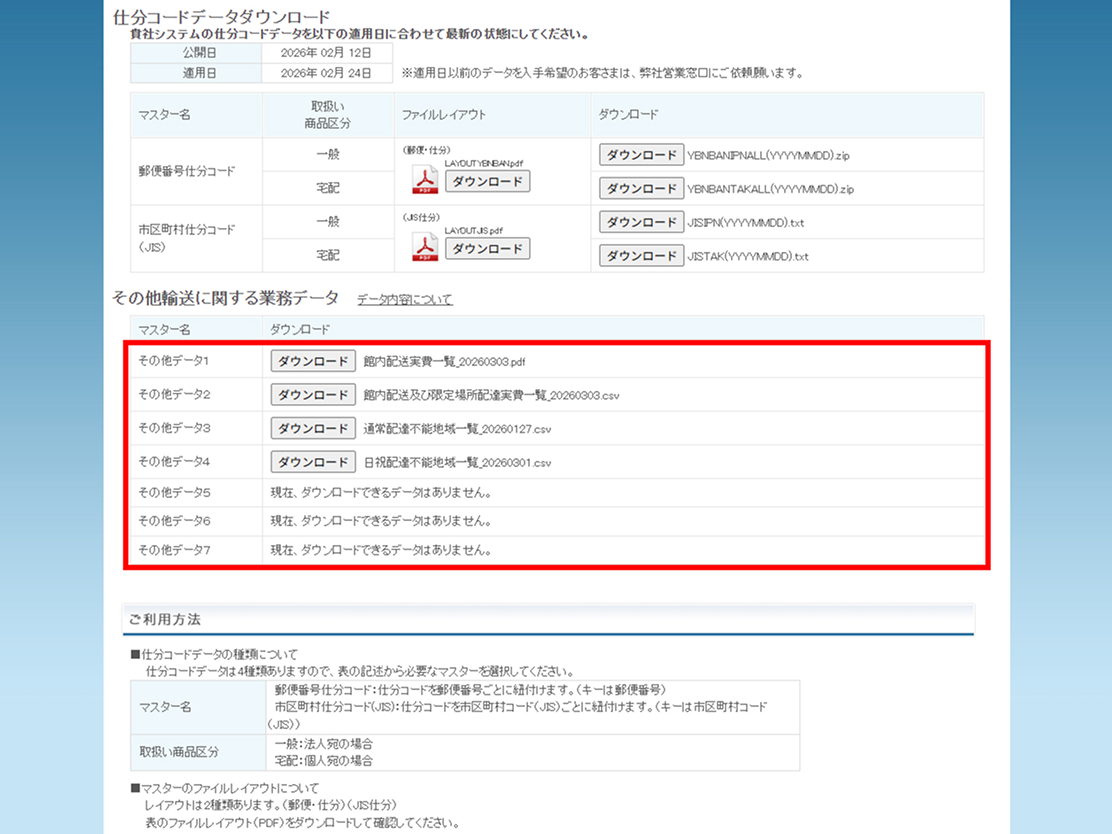Click the その他データ5 row label
Screen dimensions: 1112x834
[x=174, y=492]
